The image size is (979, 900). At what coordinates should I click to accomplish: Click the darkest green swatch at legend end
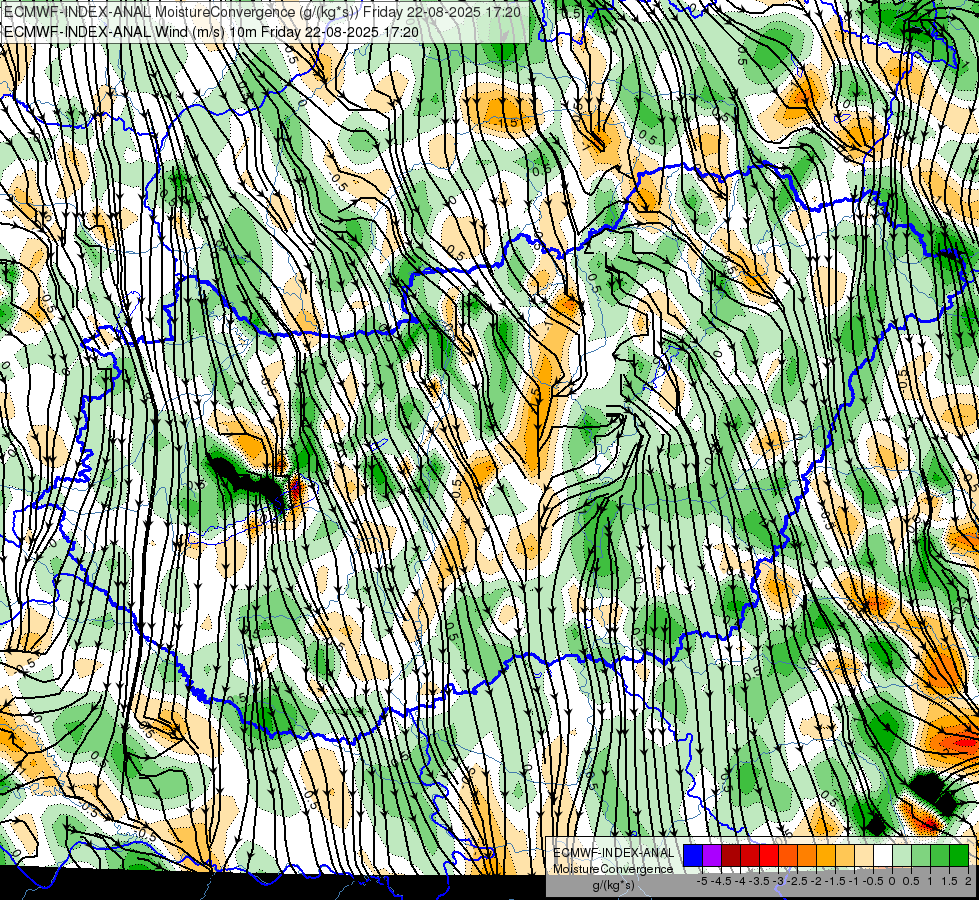click(959, 855)
